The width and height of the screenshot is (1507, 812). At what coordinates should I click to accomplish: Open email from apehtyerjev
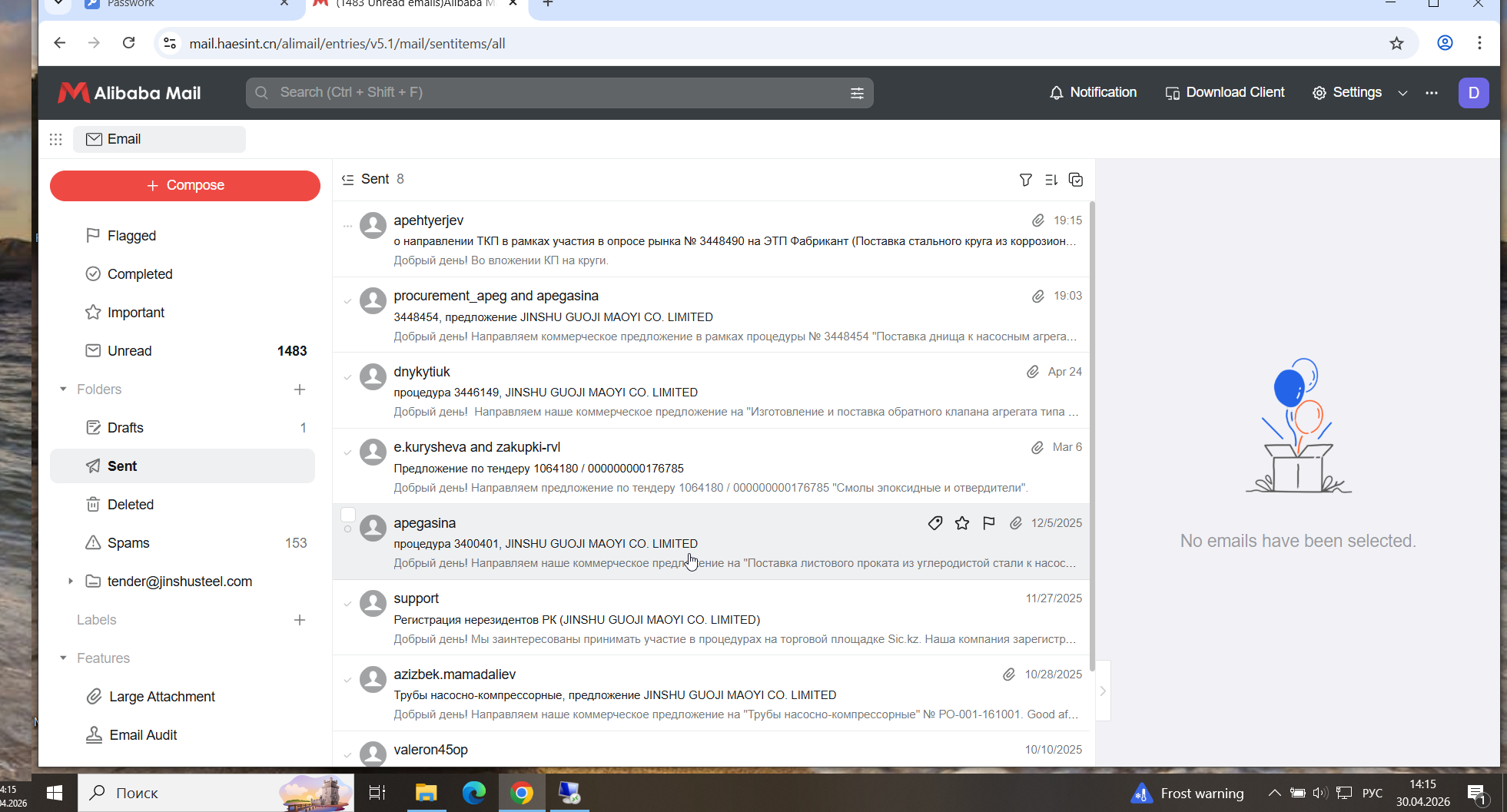712,240
